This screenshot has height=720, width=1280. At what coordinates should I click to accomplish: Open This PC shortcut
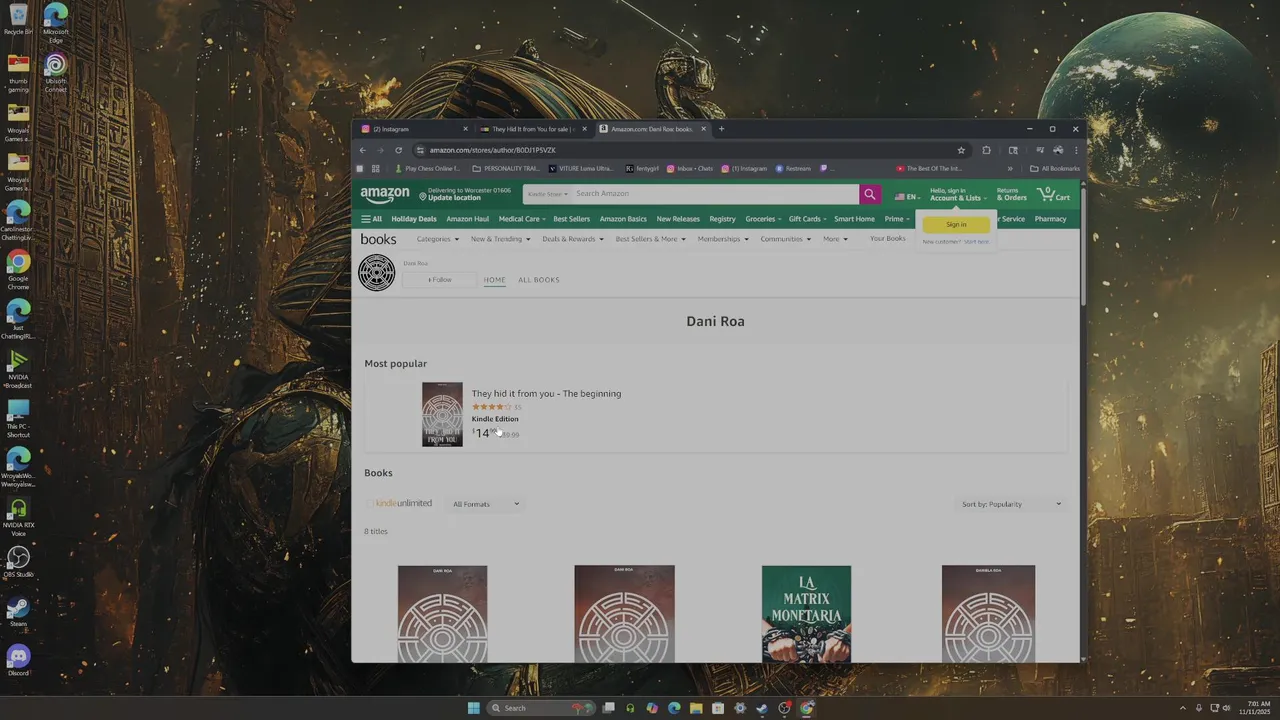(x=18, y=419)
